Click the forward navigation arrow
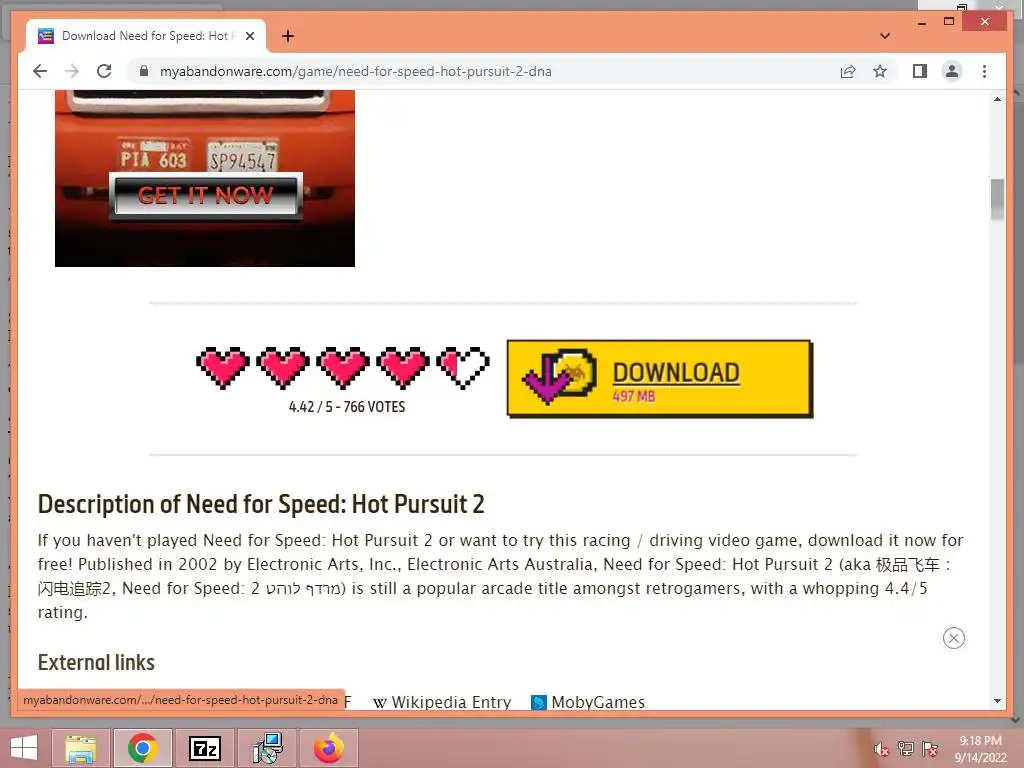This screenshot has height=768, width=1024. (x=72, y=71)
